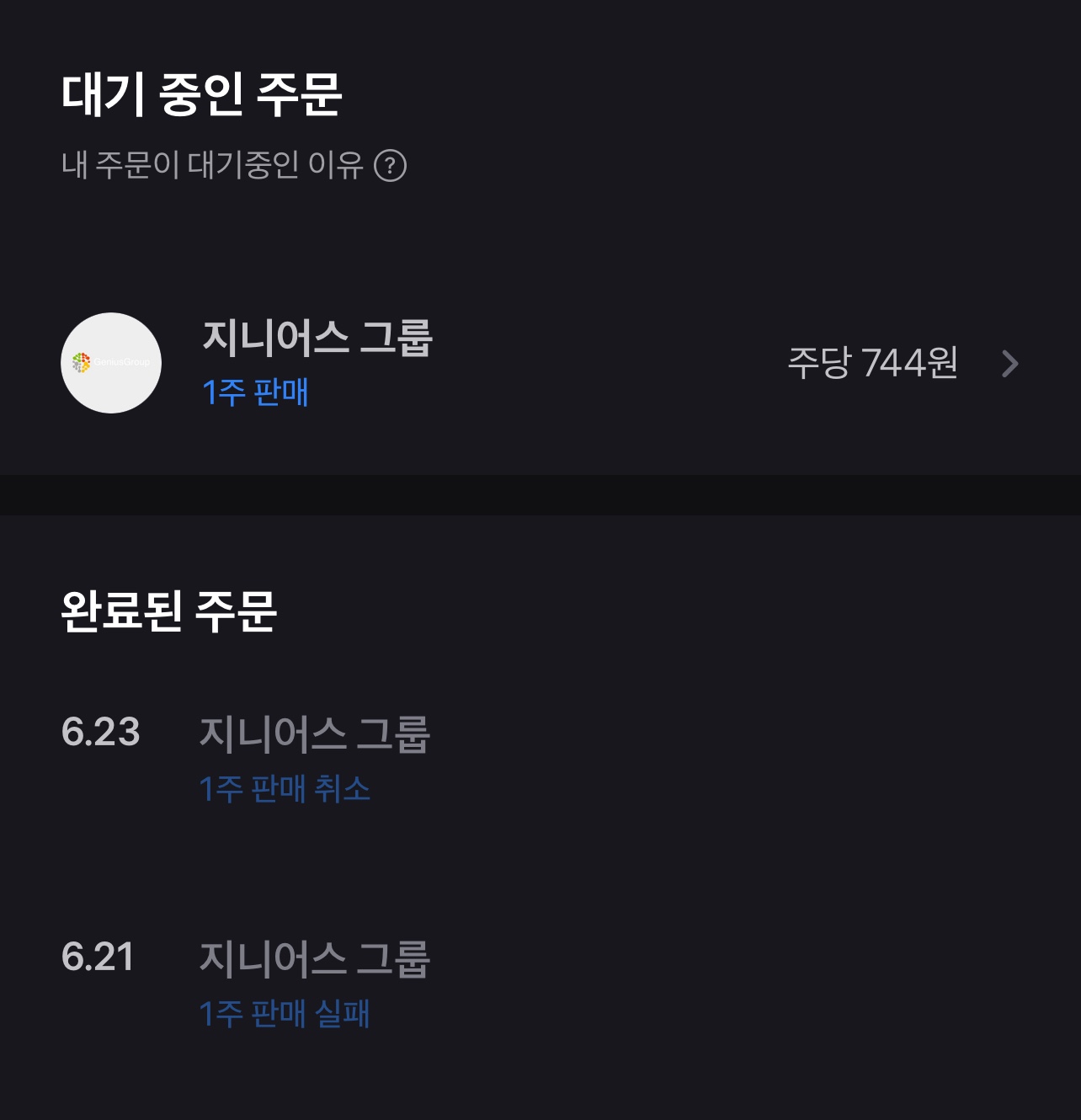1081x1120 pixels.
Task: Click the '주당 744원' price text
Action: (x=872, y=364)
